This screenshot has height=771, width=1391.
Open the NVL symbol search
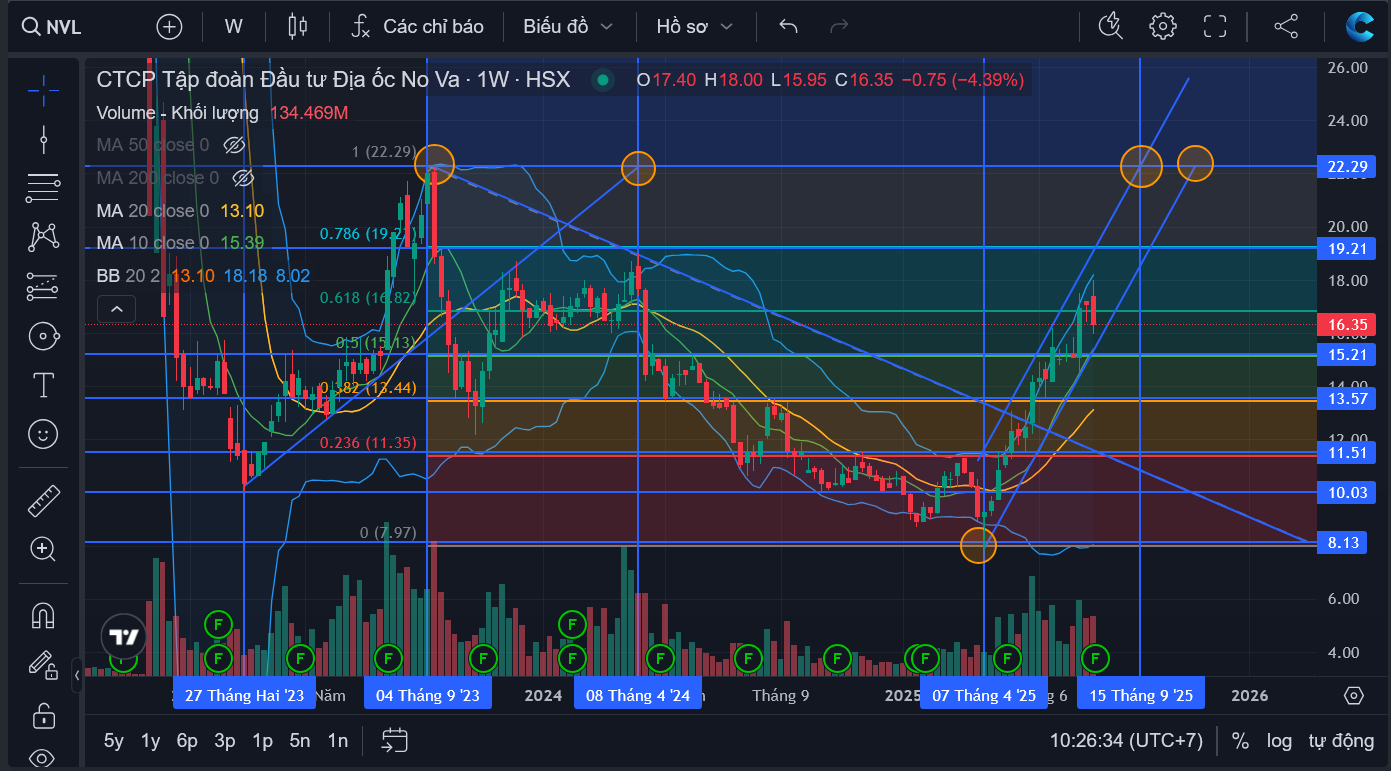pos(52,27)
